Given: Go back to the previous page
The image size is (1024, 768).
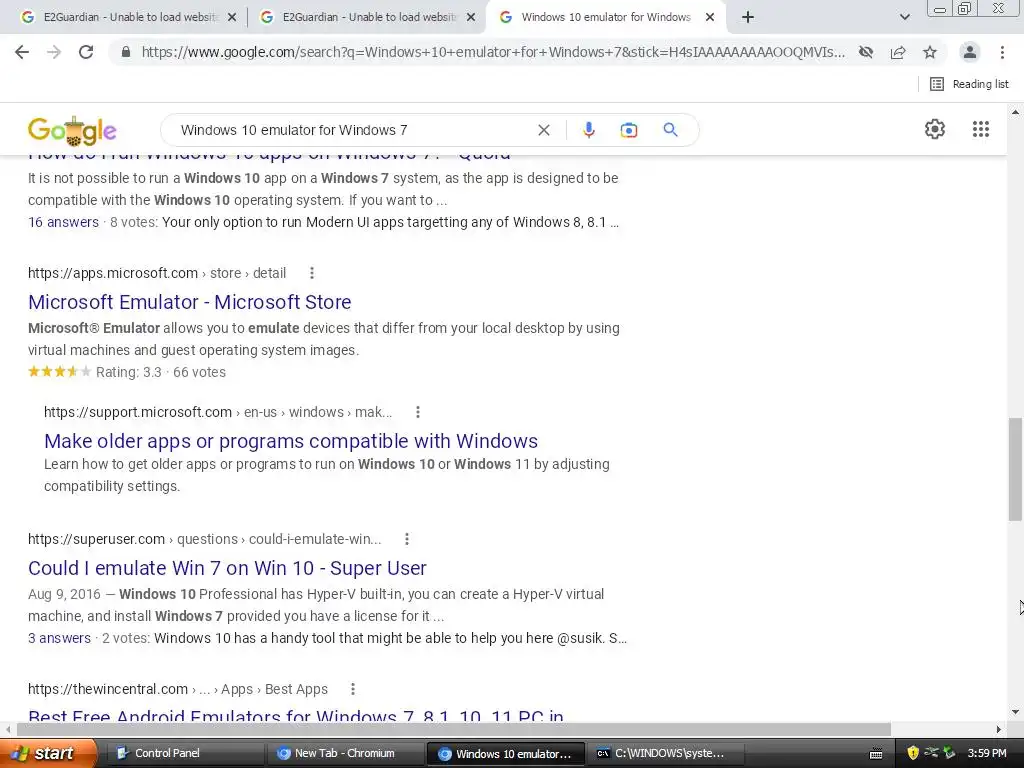Looking at the screenshot, I should point(22,52).
